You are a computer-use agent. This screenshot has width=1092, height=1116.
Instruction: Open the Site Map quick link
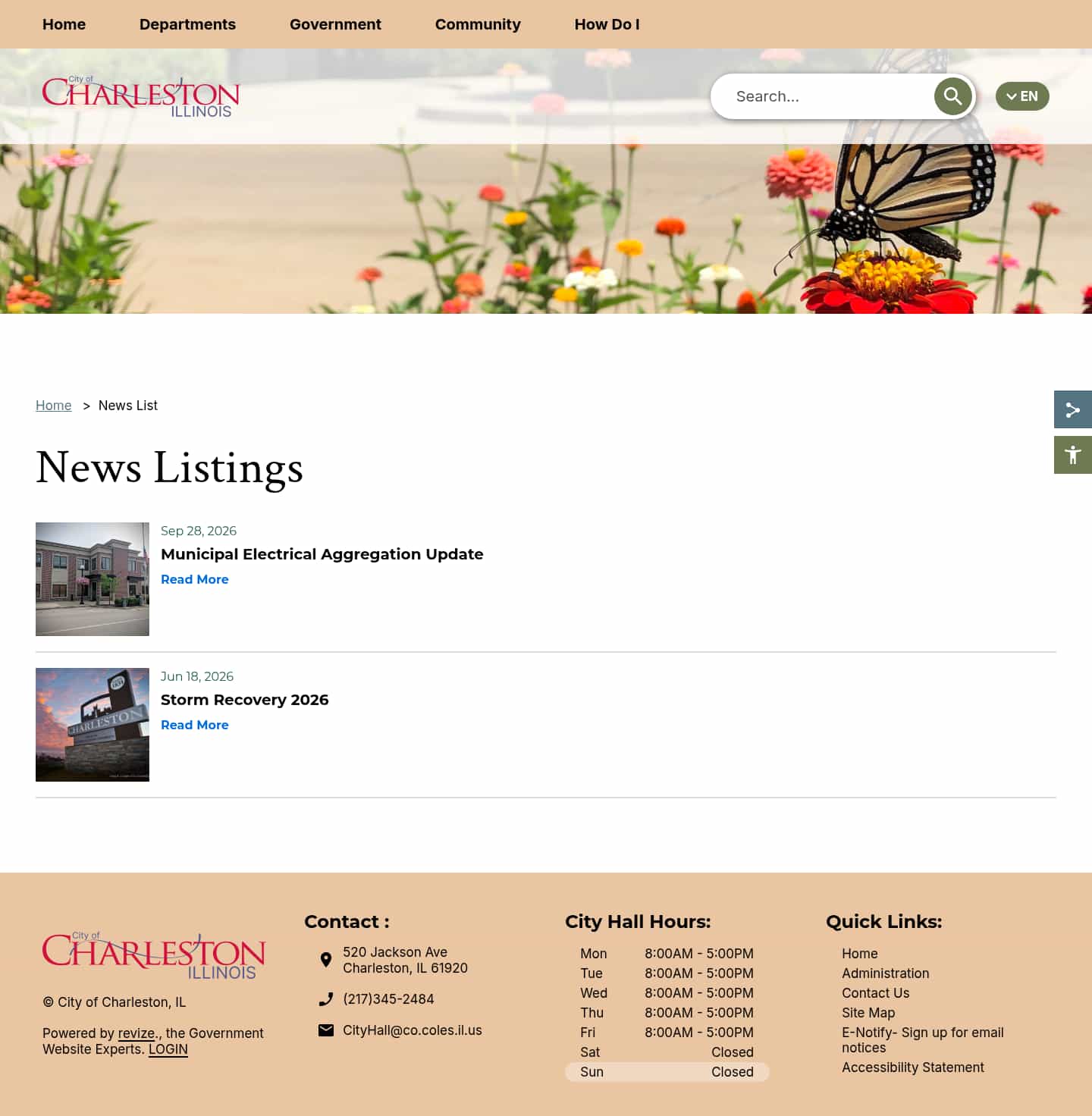[x=868, y=1013]
